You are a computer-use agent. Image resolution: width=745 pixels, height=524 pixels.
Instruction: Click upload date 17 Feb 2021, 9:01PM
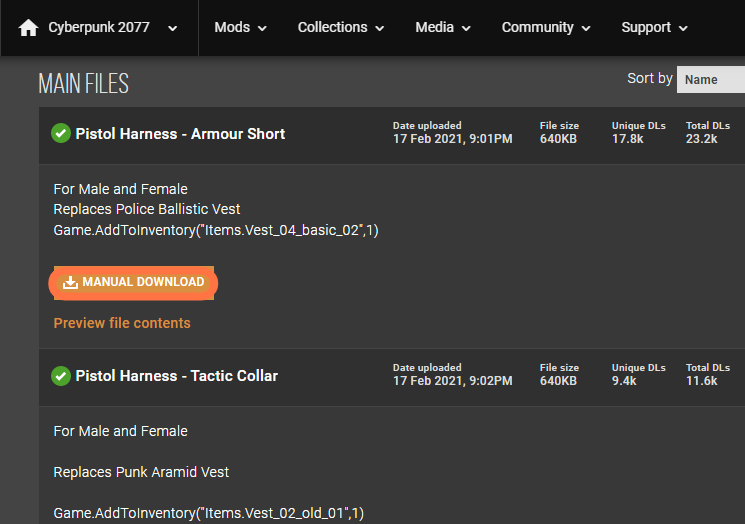point(452,139)
